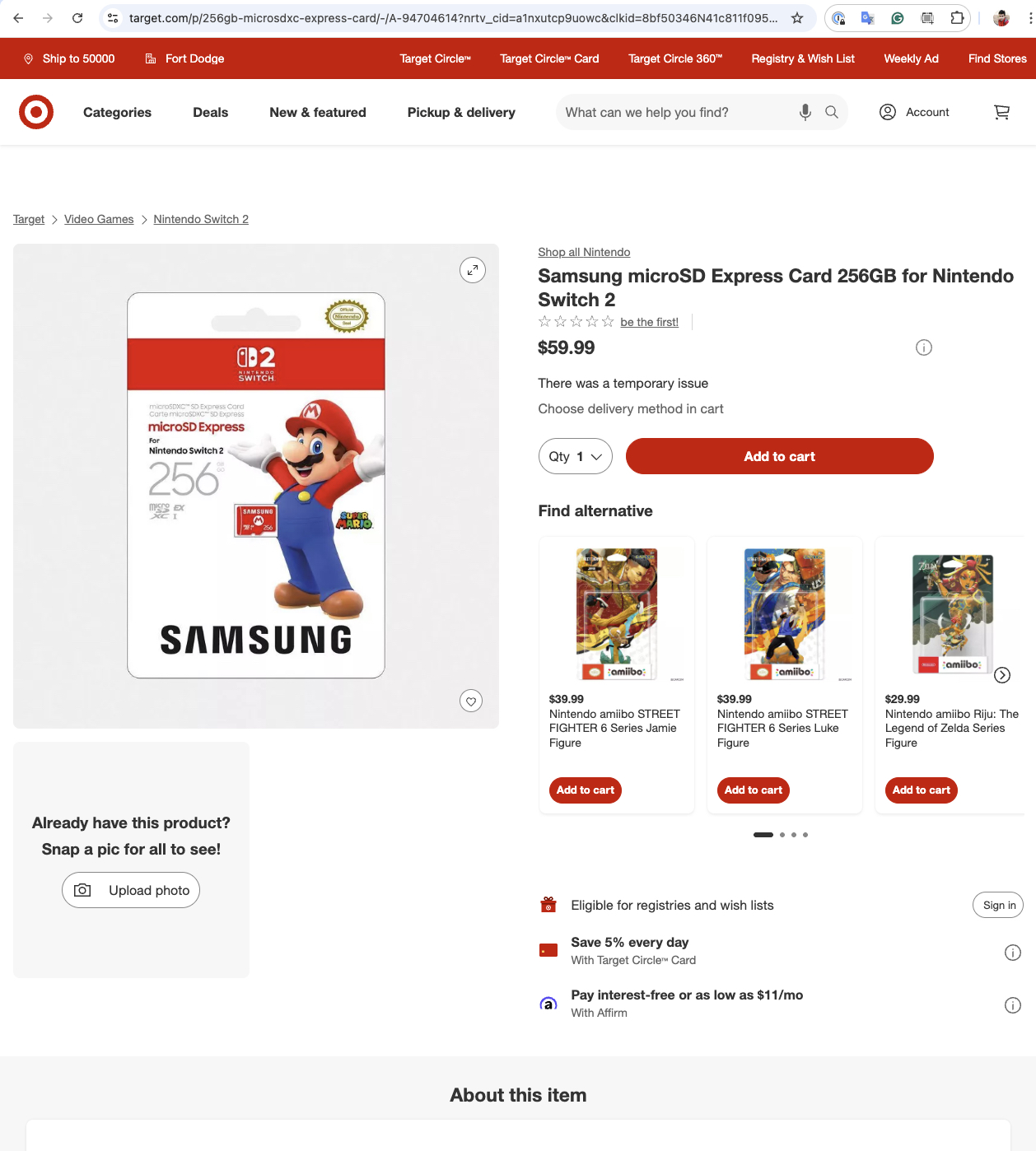Open the Qty quantity dropdown

tap(576, 456)
